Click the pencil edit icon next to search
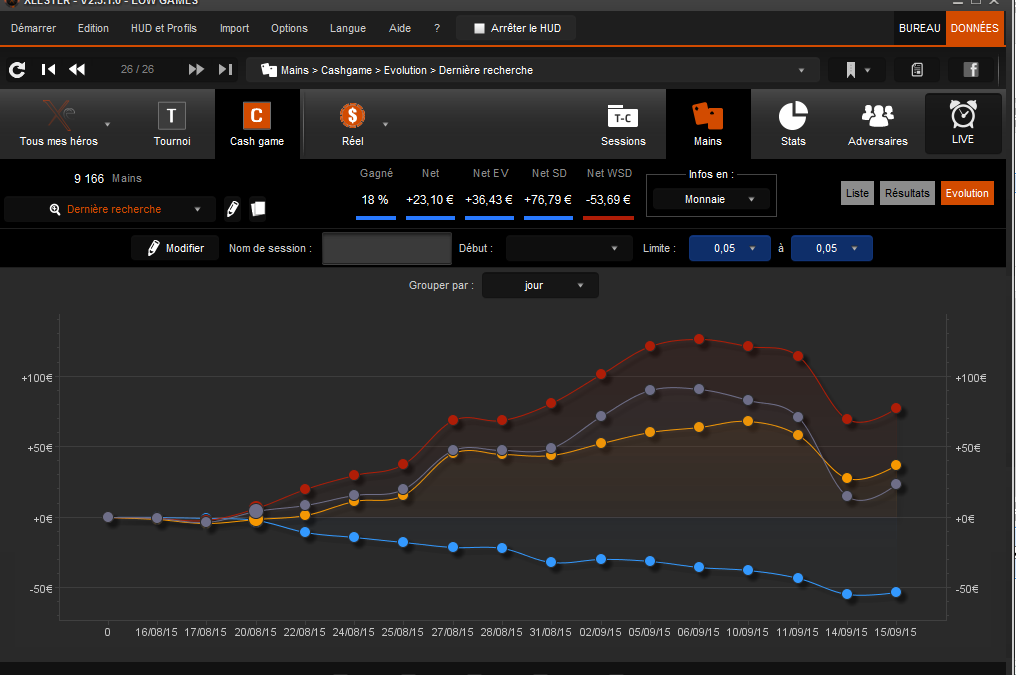This screenshot has height=675, width=1016. click(233, 209)
